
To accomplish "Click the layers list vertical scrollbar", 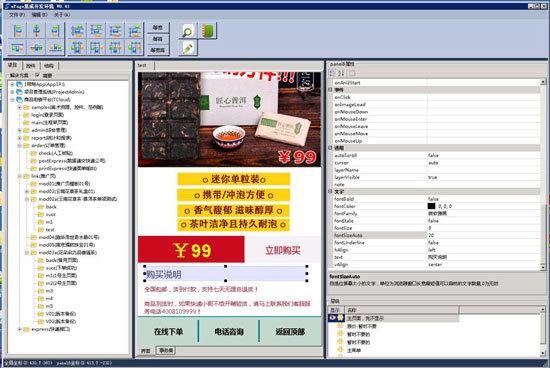I will tap(543, 332).
